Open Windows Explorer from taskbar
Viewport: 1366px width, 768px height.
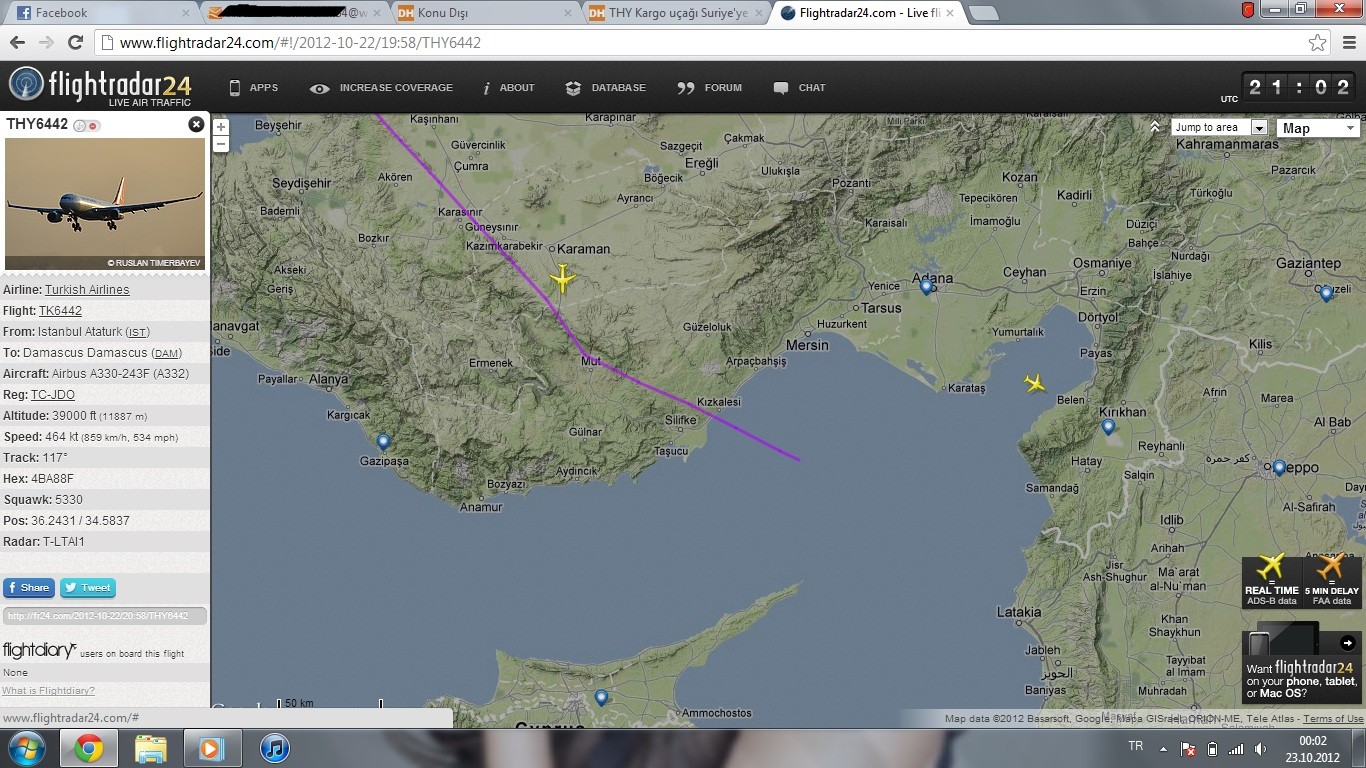click(x=151, y=748)
